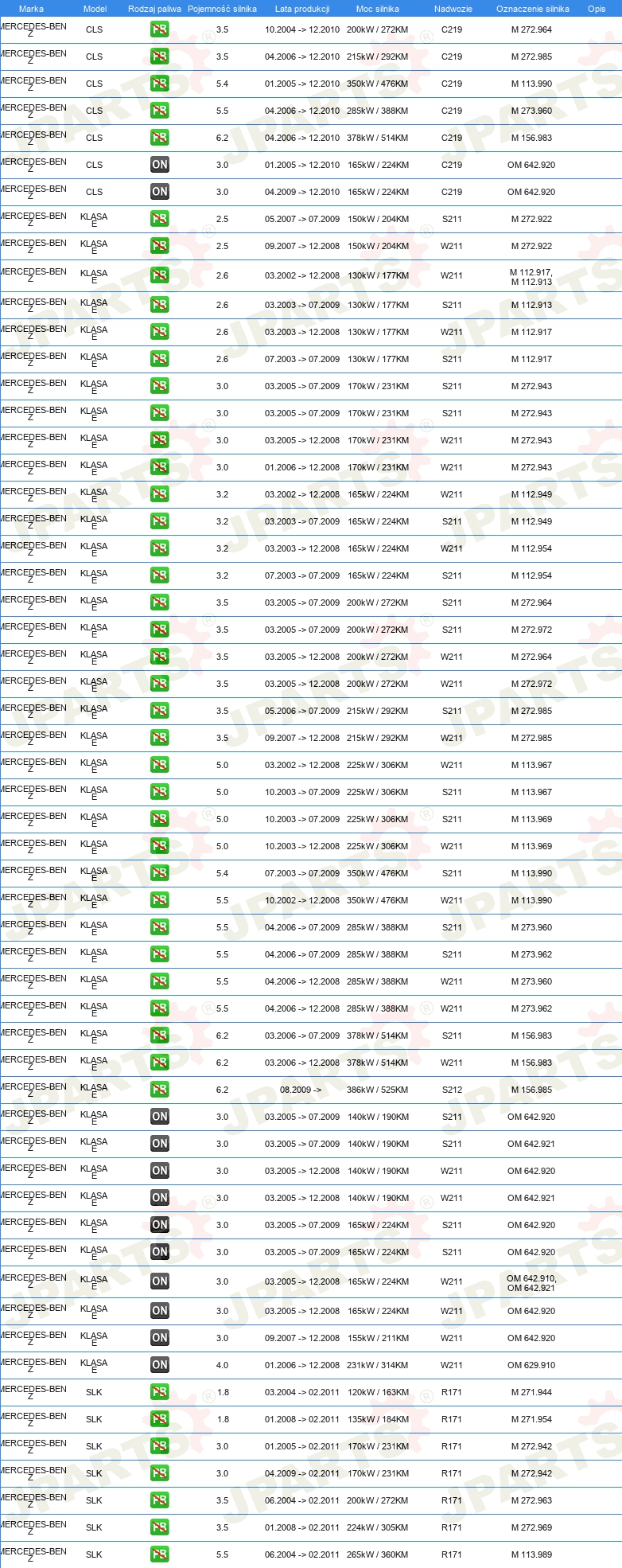Click '09.2007 -> 12.2008' in the 155kW row
Image resolution: width=622 pixels, height=1568 pixels.
[x=302, y=1338]
